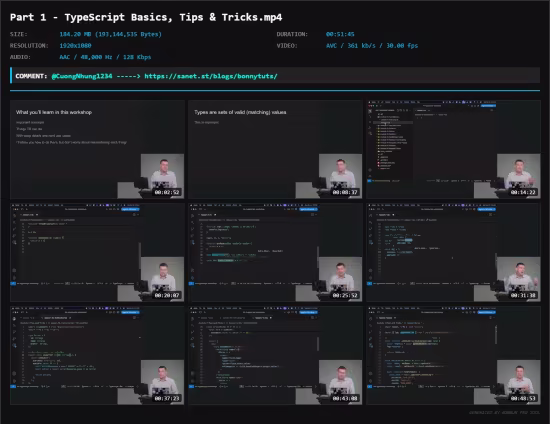Follow the sanet.st/blogs/bonnytuts link
The height and width of the screenshot is (424, 550).
tap(211, 76)
